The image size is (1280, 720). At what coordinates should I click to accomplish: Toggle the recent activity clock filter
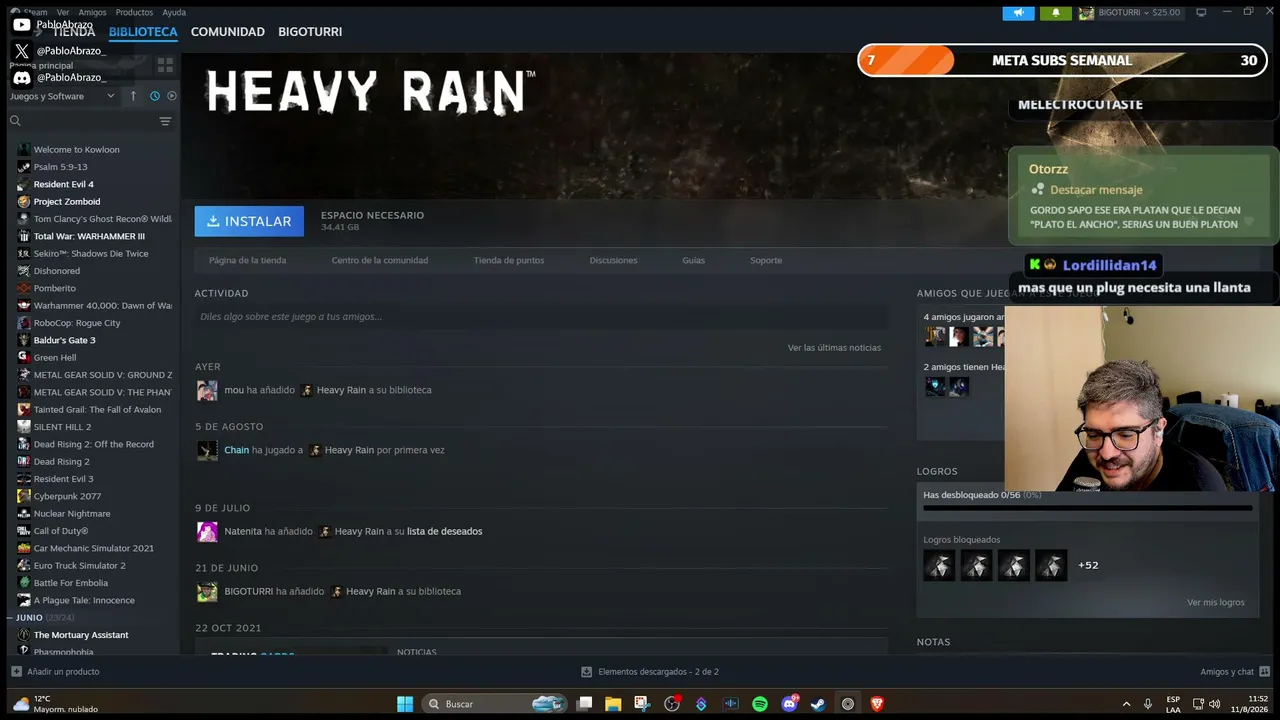pos(155,96)
